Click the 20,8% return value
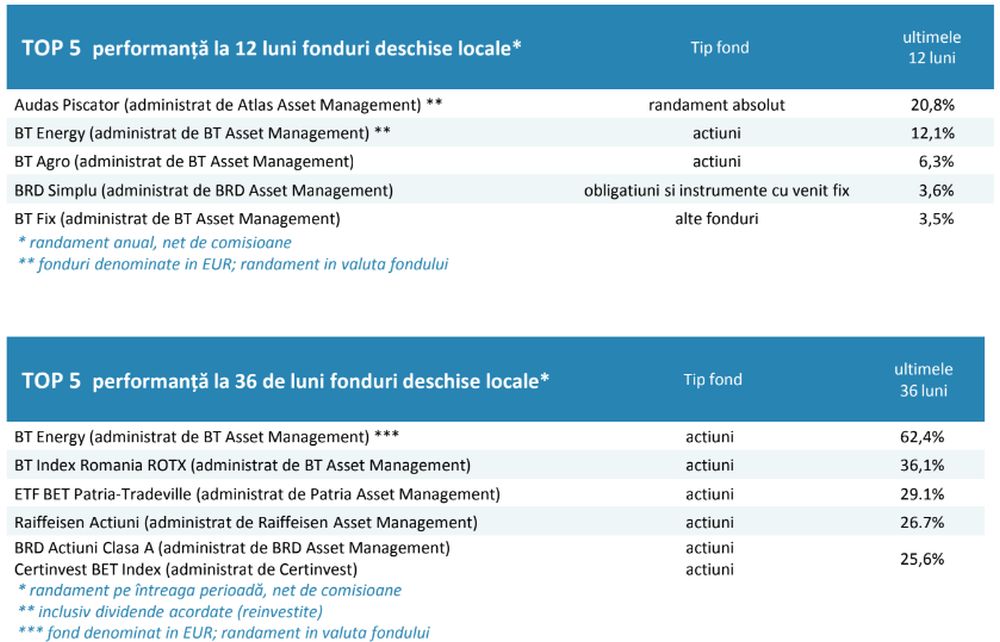This screenshot has width=1000, height=642. [932, 105]
